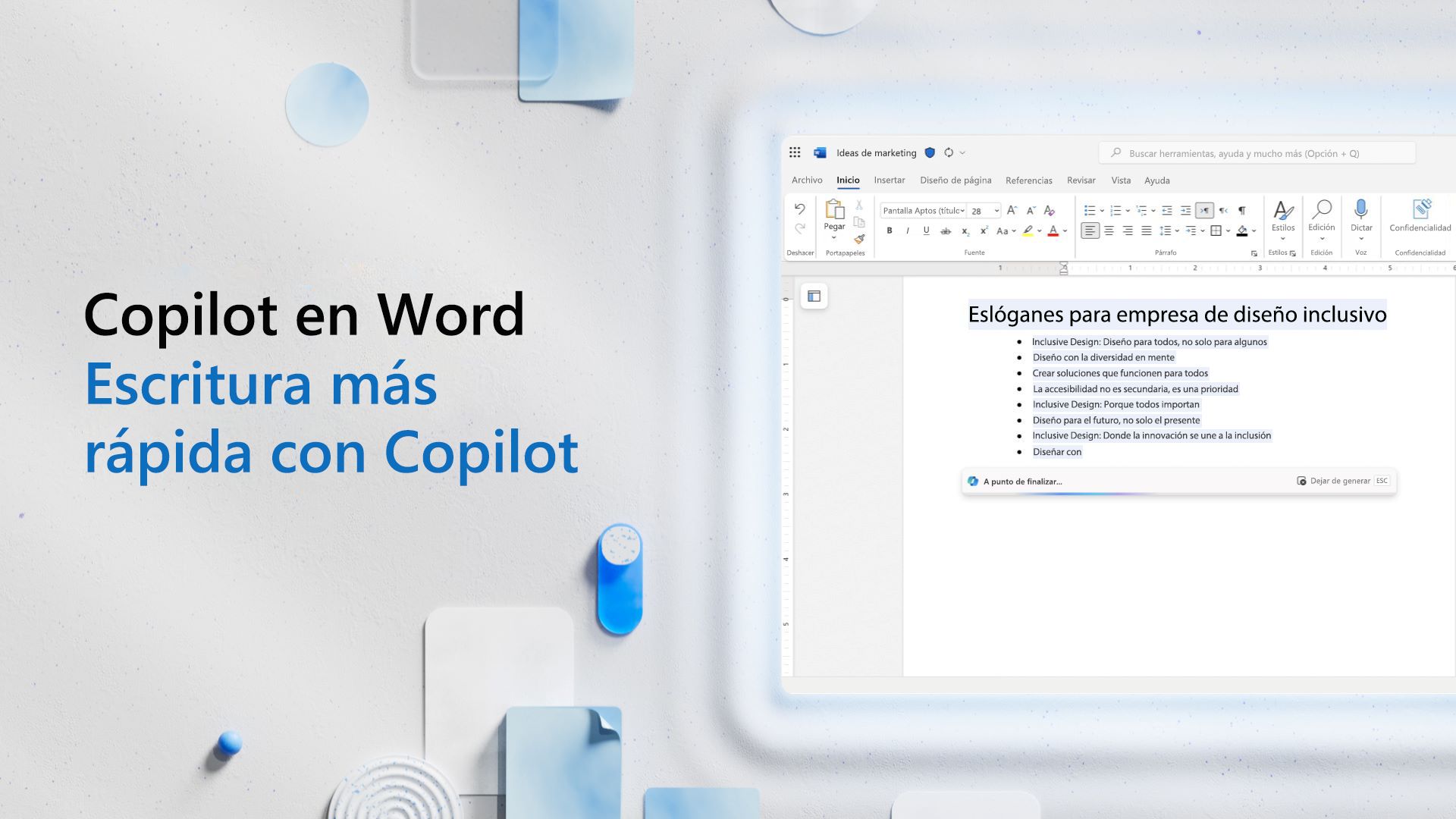Copy selection using the copy icon

pyautogui.click(x=859, y=222)
